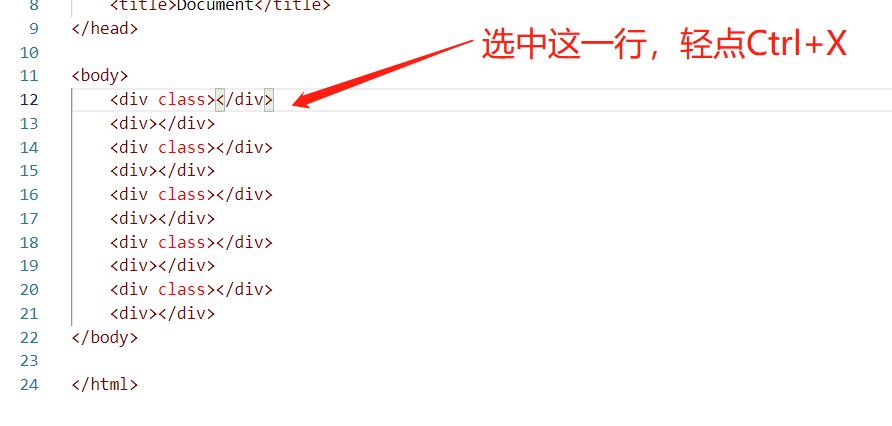Click the class attribute on line 18
892x426 pixels.
pyautogui.click(x=181, y=243)
